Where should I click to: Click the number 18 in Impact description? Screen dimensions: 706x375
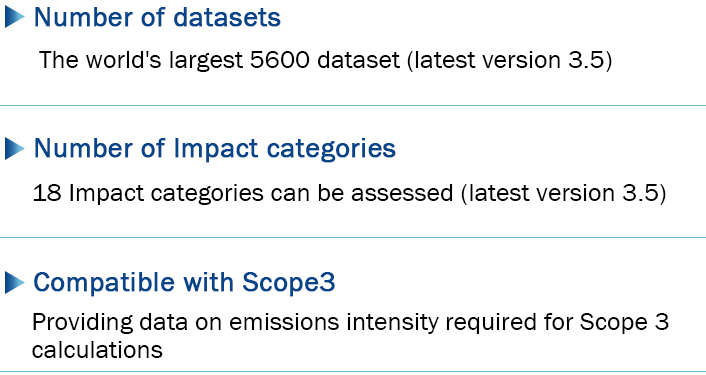(47, 194)
